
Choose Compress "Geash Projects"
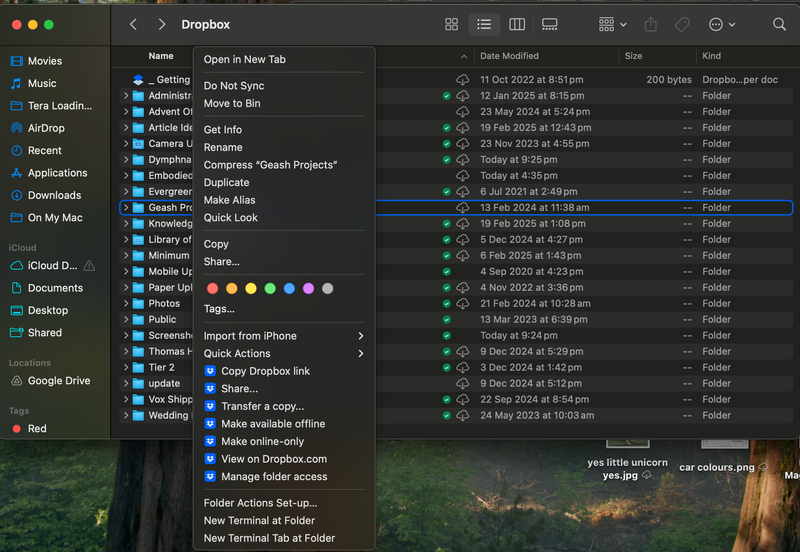[x=270, y=165]
